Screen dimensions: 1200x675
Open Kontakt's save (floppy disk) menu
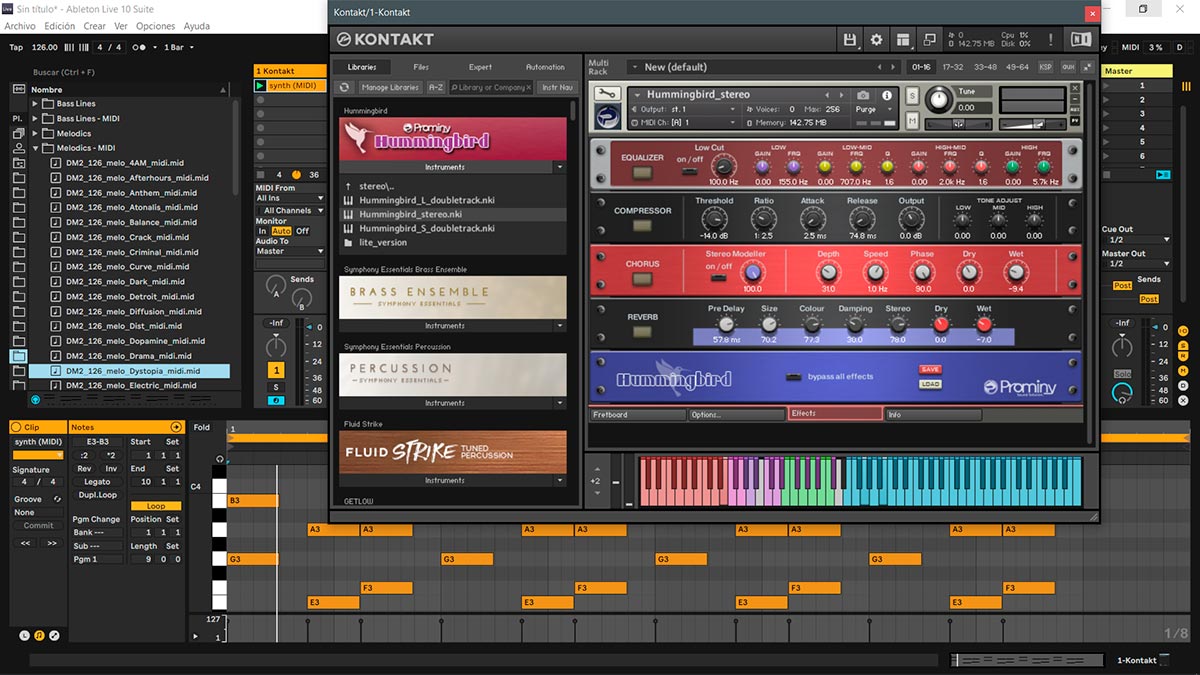(851, 39)
